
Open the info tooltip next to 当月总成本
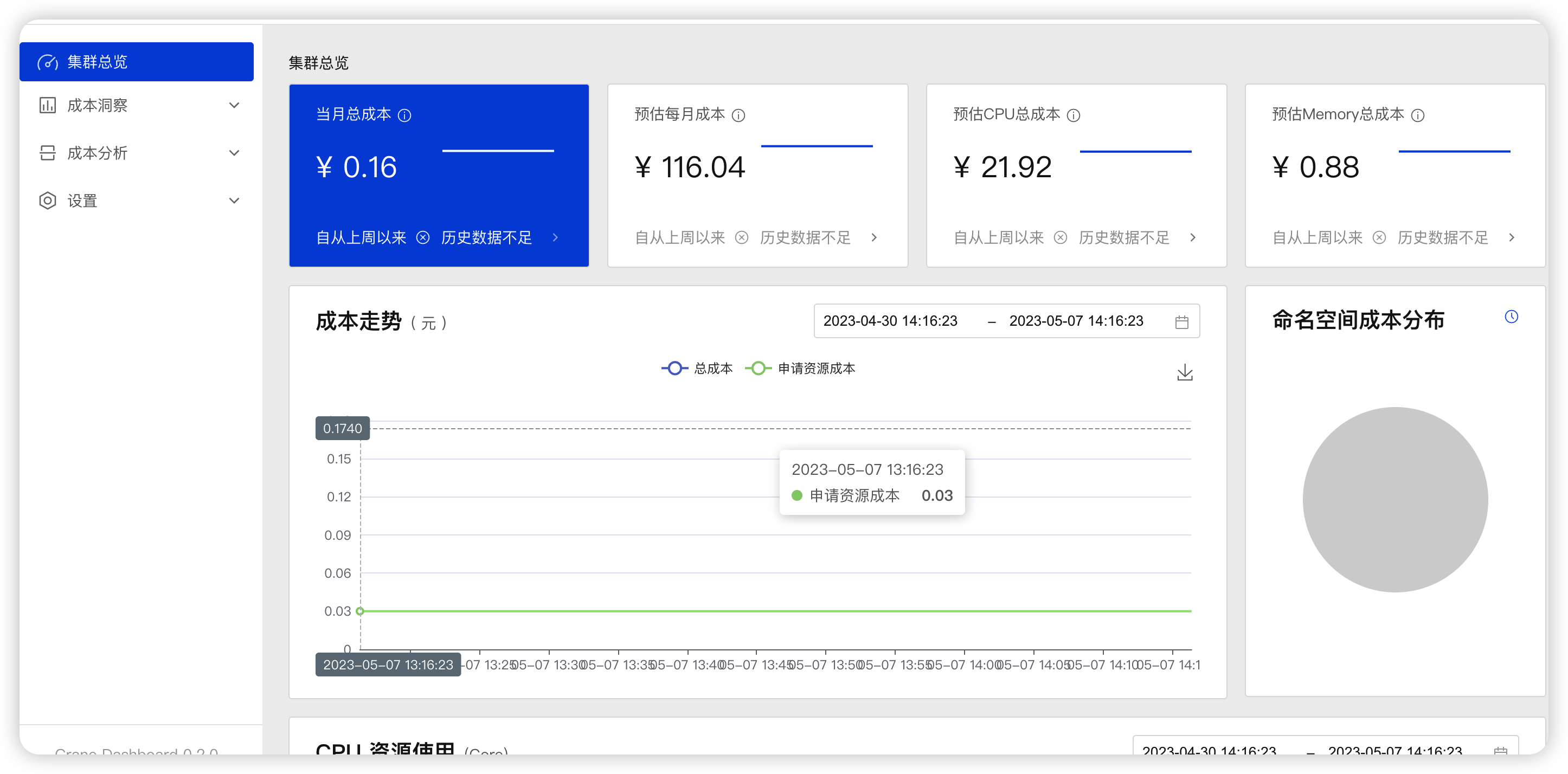(406, 115)
